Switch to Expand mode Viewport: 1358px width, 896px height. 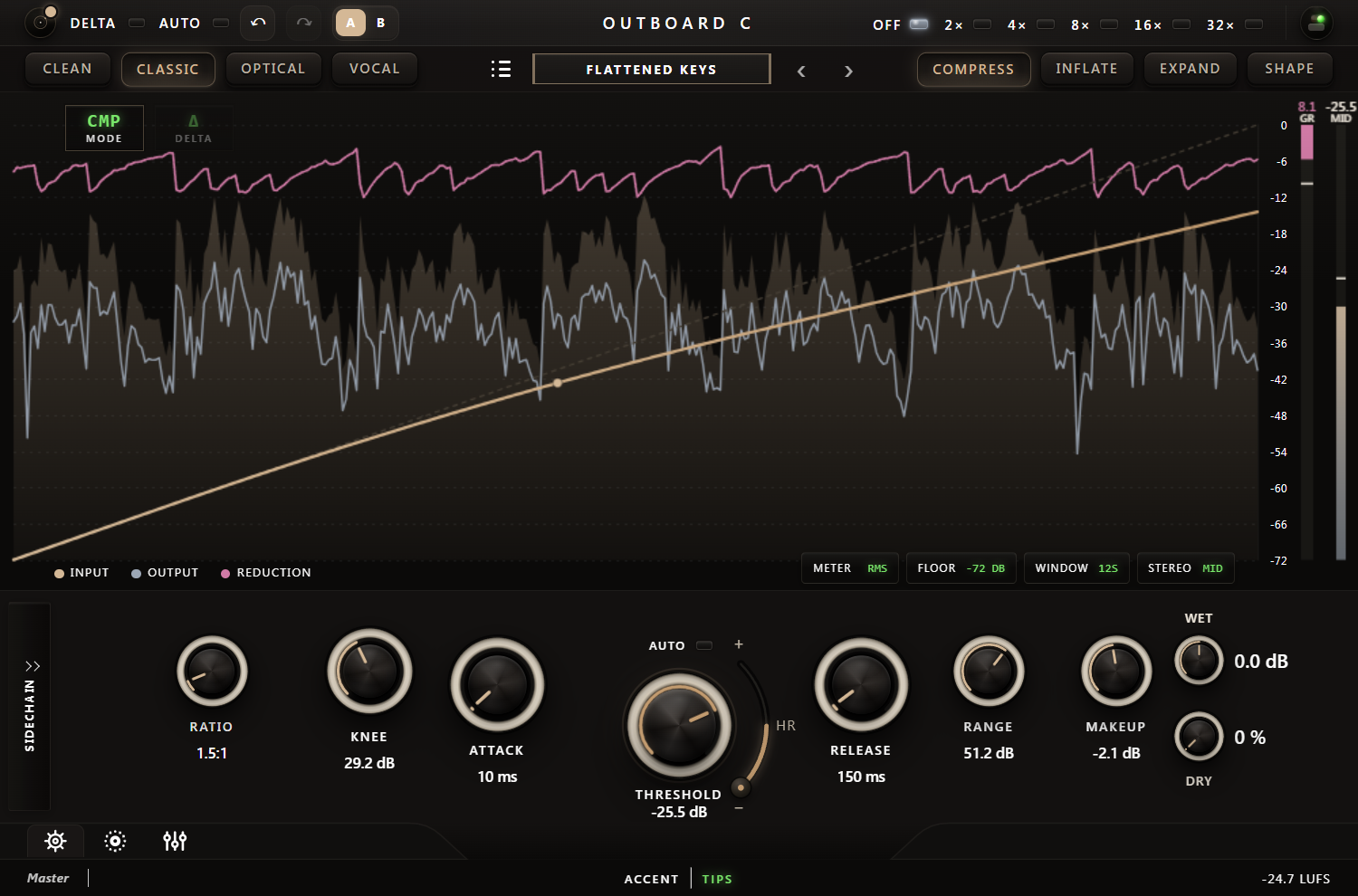(x=1190, y=69)
